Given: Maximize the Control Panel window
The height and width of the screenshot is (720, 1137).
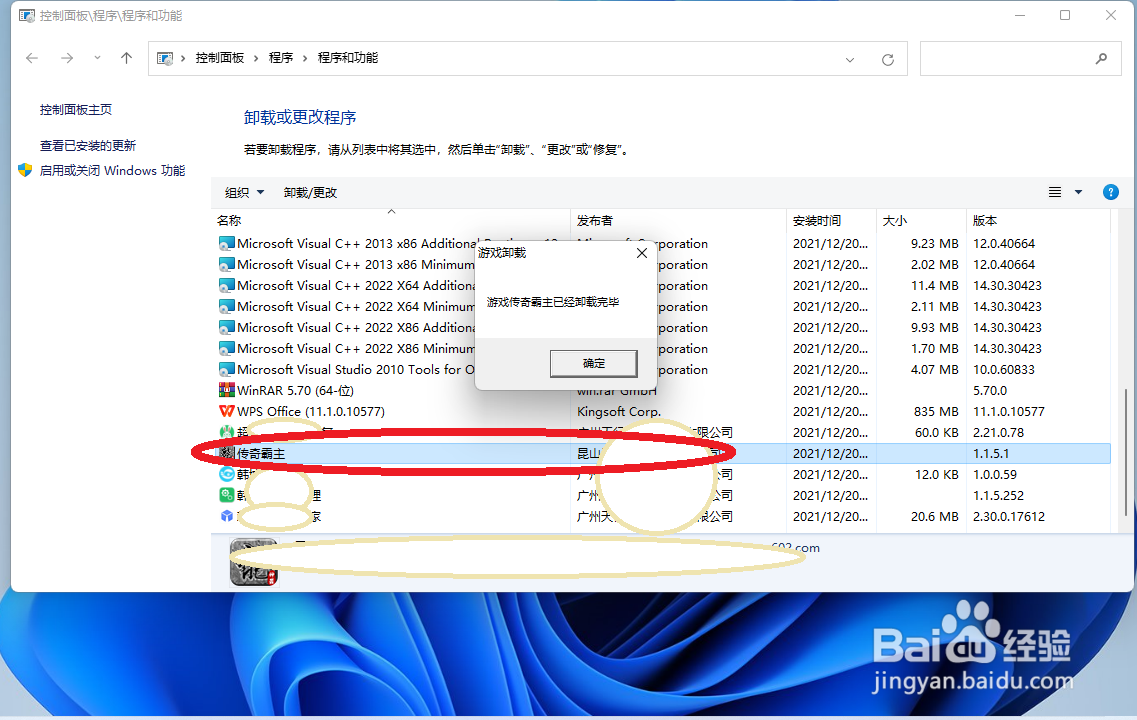Looking at the screenshot, I should click(1064, 15).
